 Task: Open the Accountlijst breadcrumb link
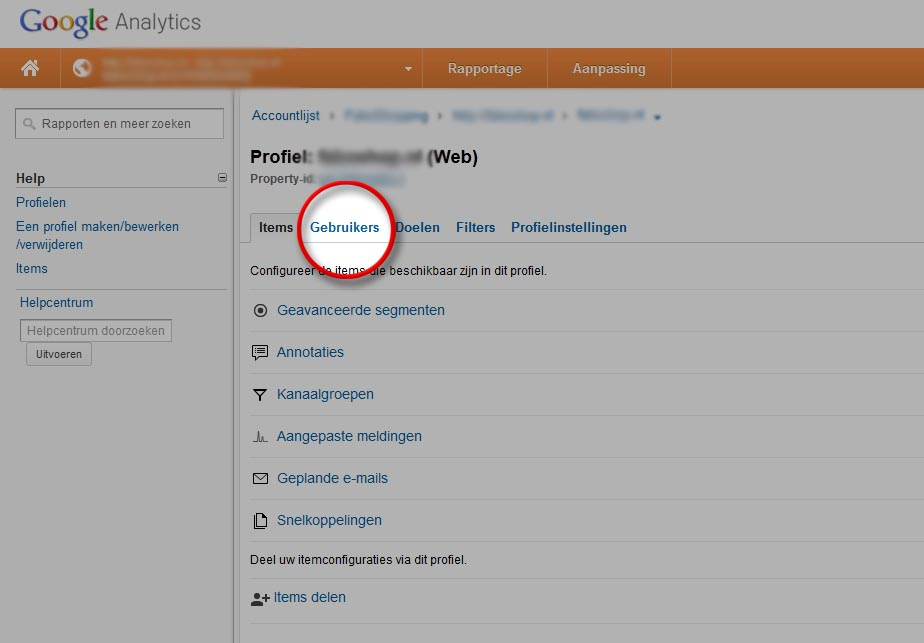pos(285,116)
